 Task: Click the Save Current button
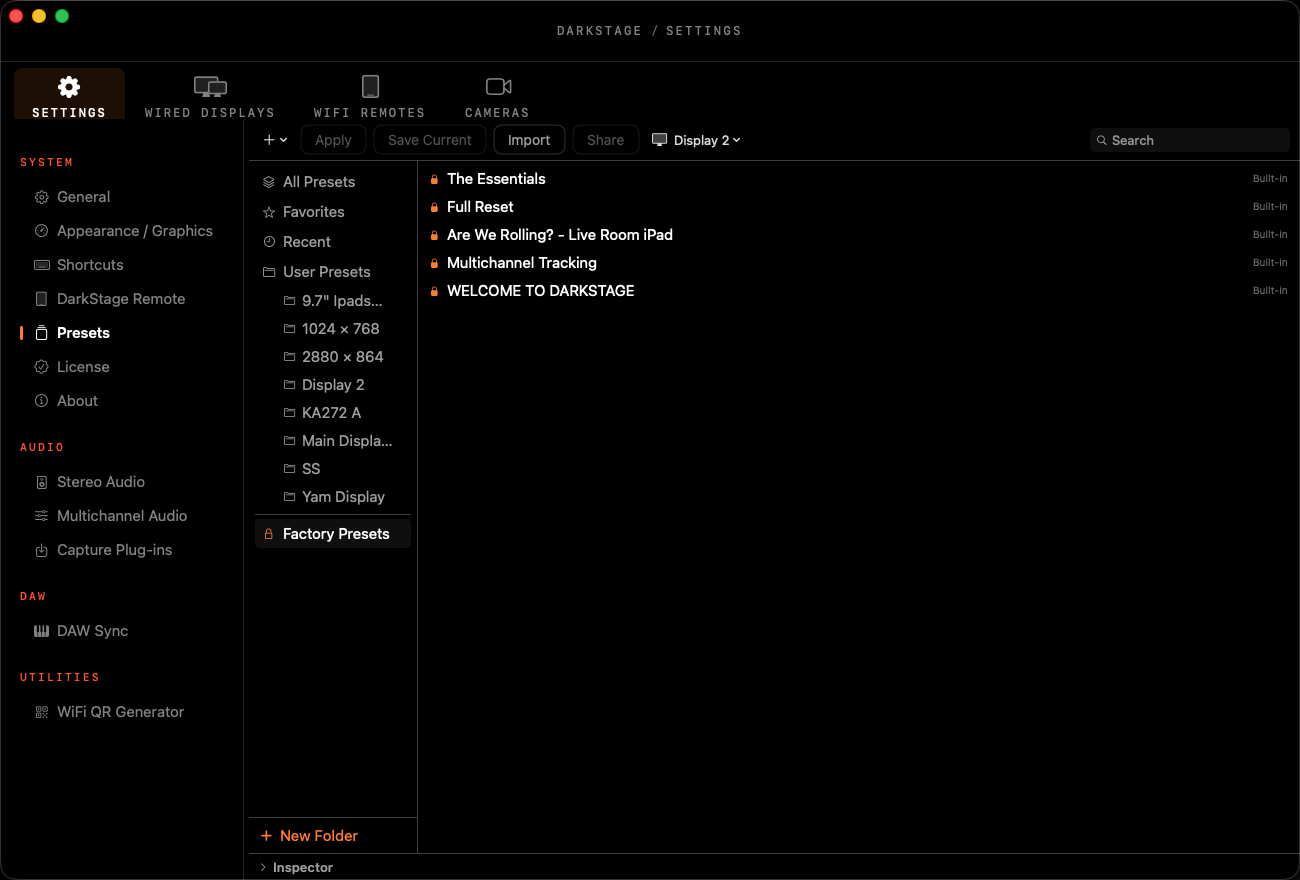(430, 140)
